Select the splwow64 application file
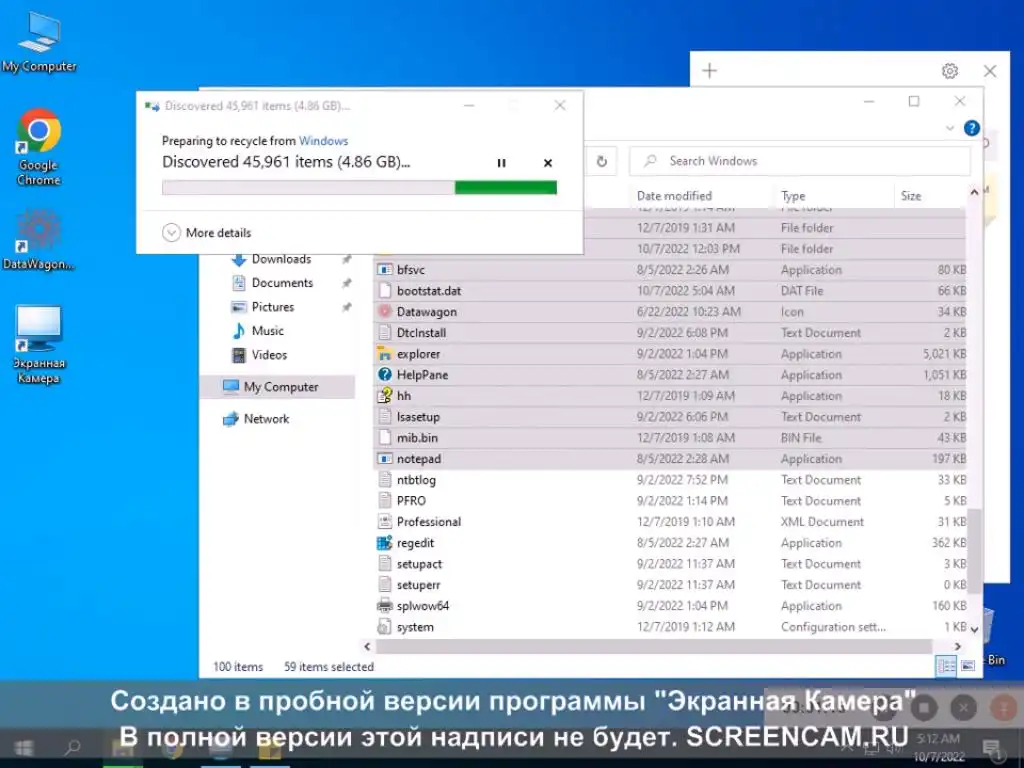Viewport: 1024px width, 768px height. point(670,606)
